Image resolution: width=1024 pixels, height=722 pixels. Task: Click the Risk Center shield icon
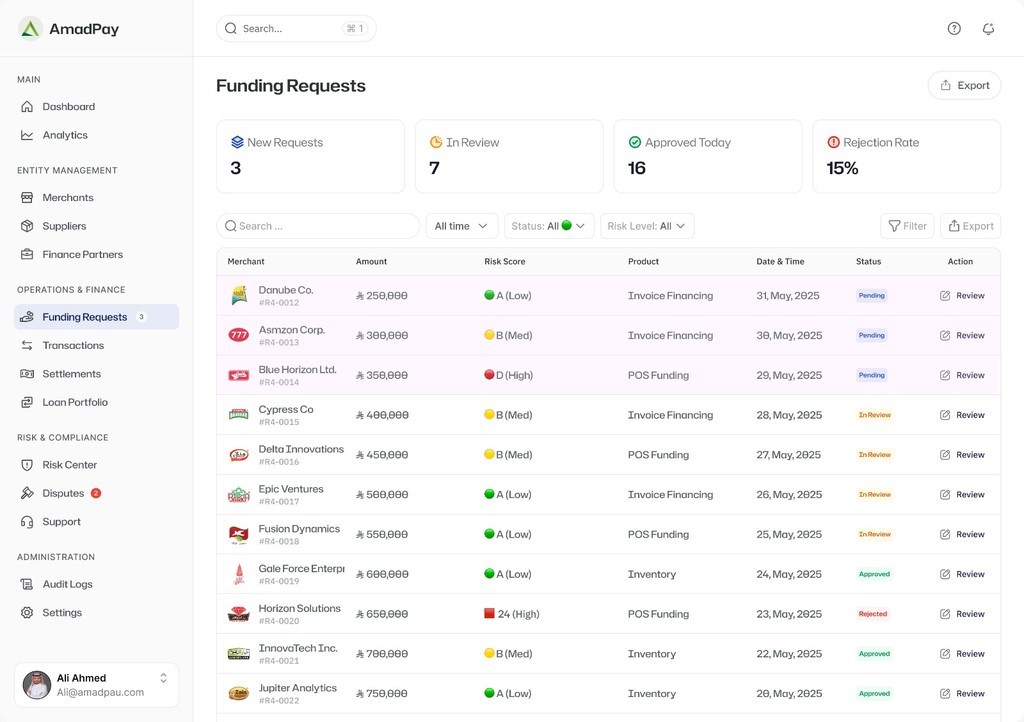coord(27,465)
